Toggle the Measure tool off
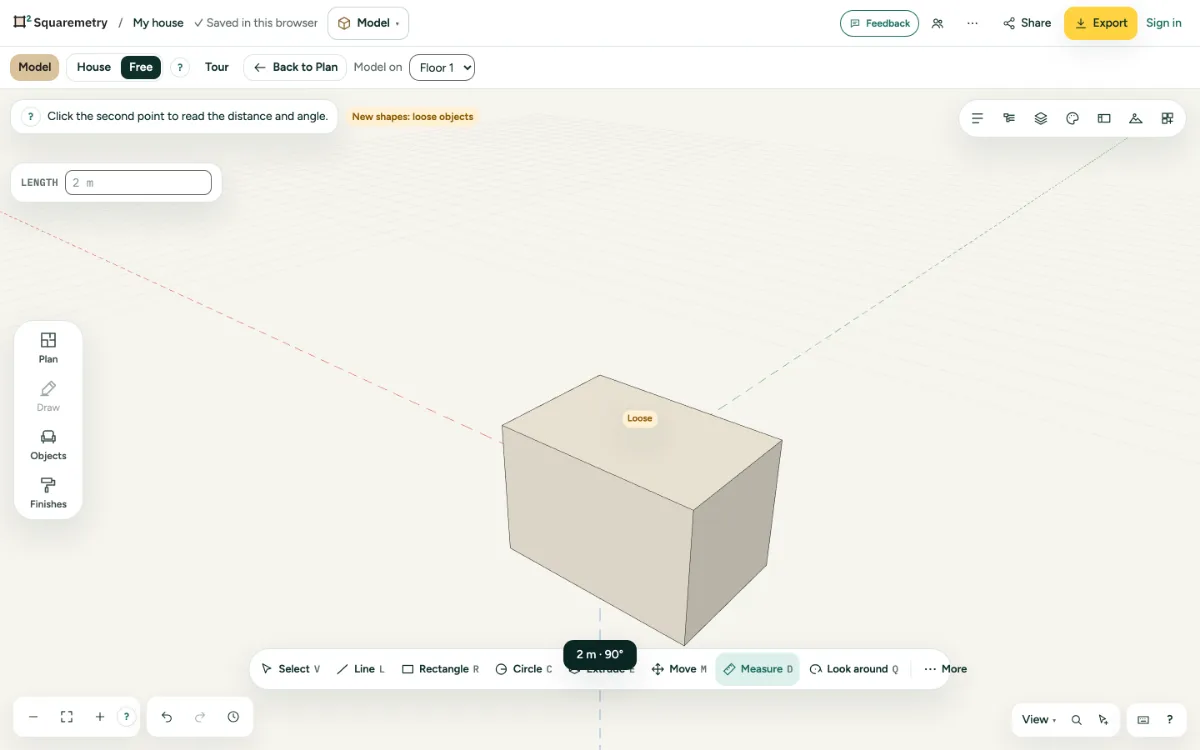The height and width of the screenshot is (750, 1200). [758, 669]
